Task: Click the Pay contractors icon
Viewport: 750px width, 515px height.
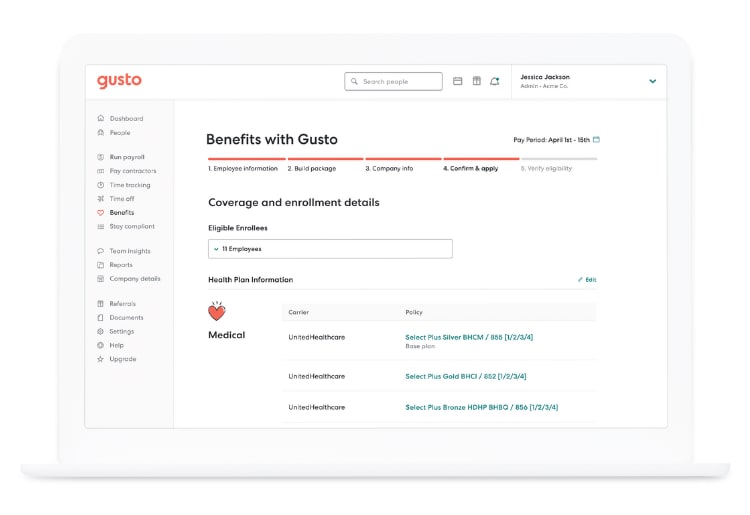Action: click(100, 171)
